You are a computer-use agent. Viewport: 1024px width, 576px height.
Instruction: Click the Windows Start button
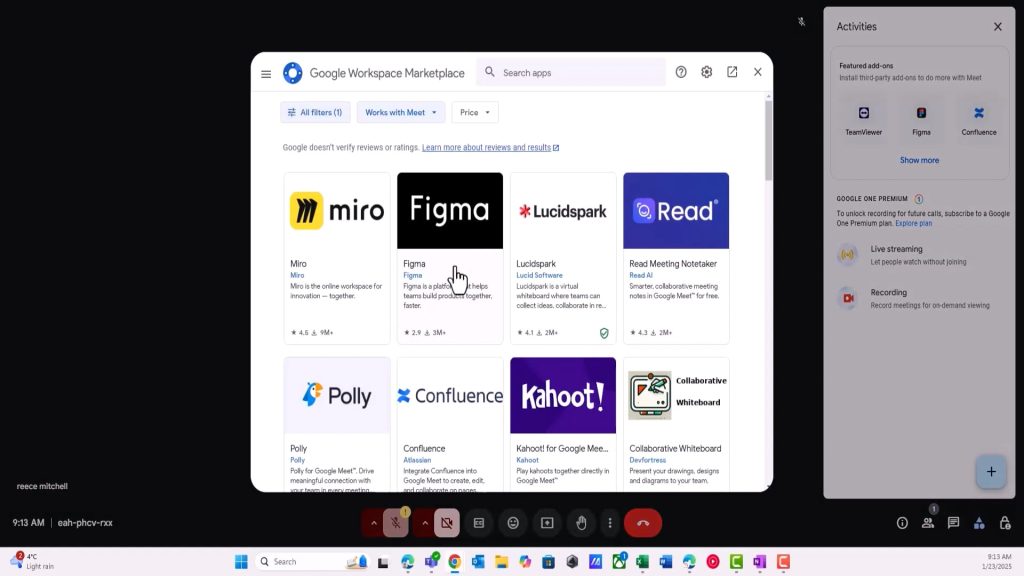pyautogui.click(x=241, y=562)
